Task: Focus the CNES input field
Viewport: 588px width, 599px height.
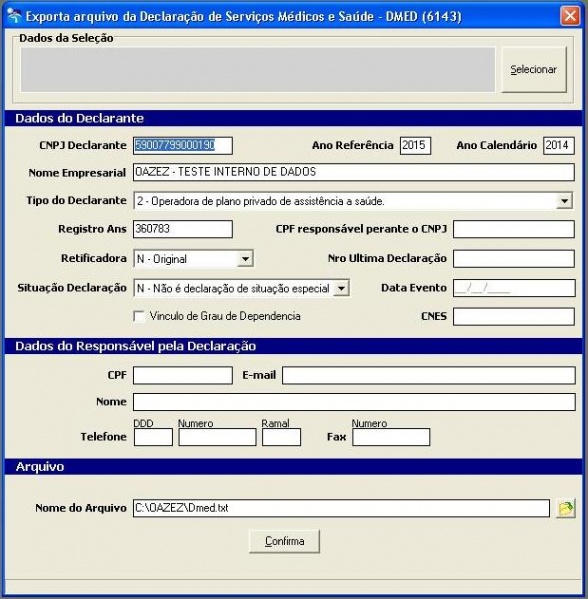Action: 514,317
